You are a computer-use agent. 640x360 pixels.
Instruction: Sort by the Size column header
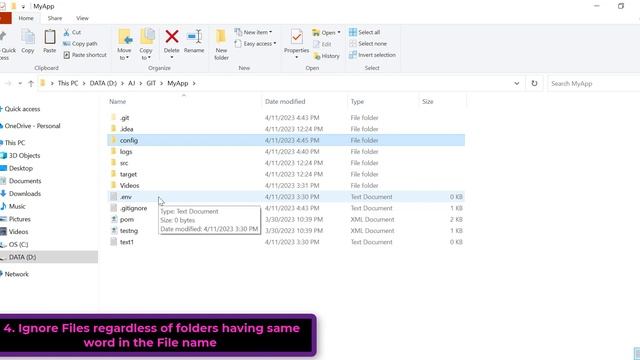(x=428, y=102)
